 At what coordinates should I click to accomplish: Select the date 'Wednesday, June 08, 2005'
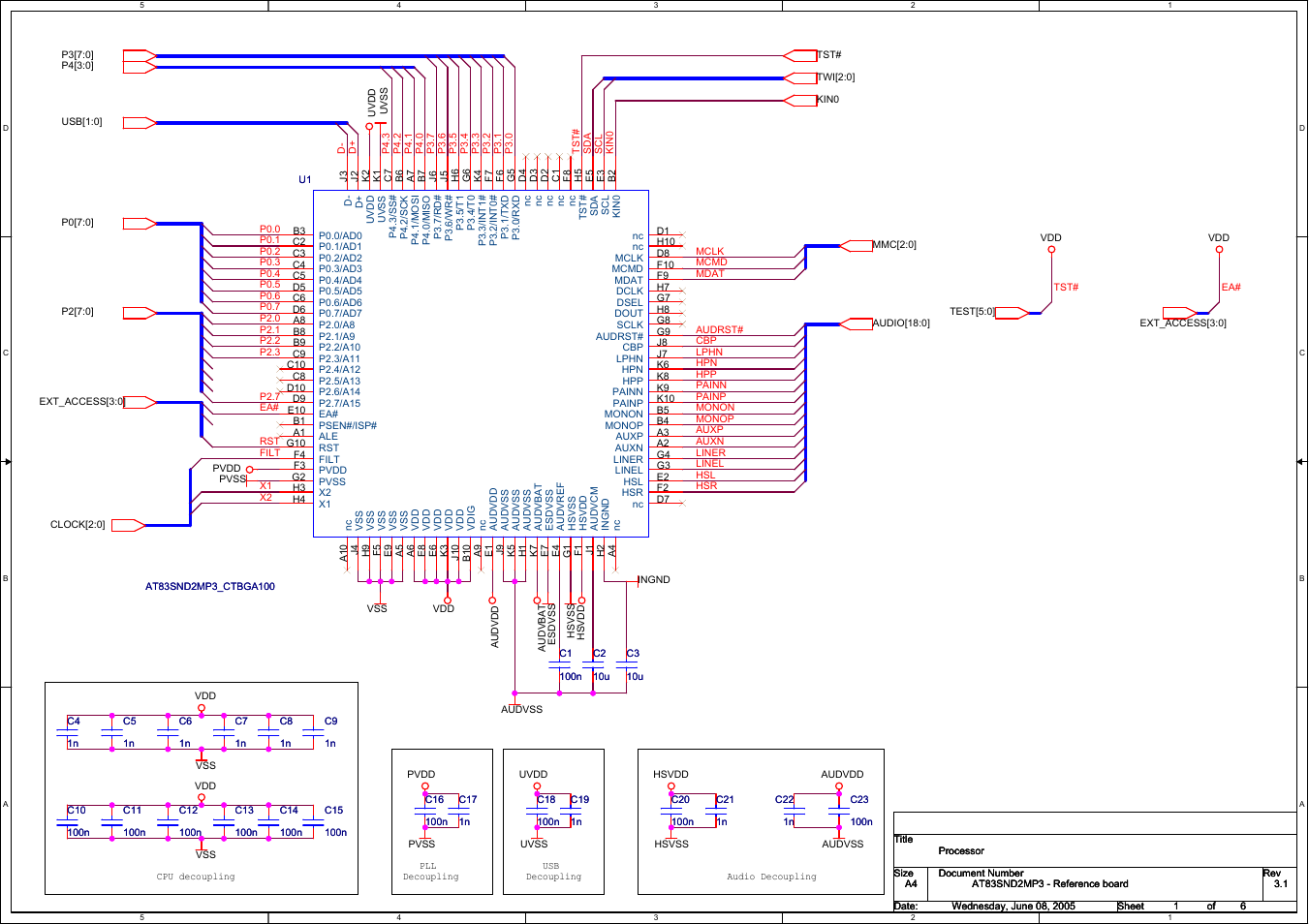point(1013,907)
